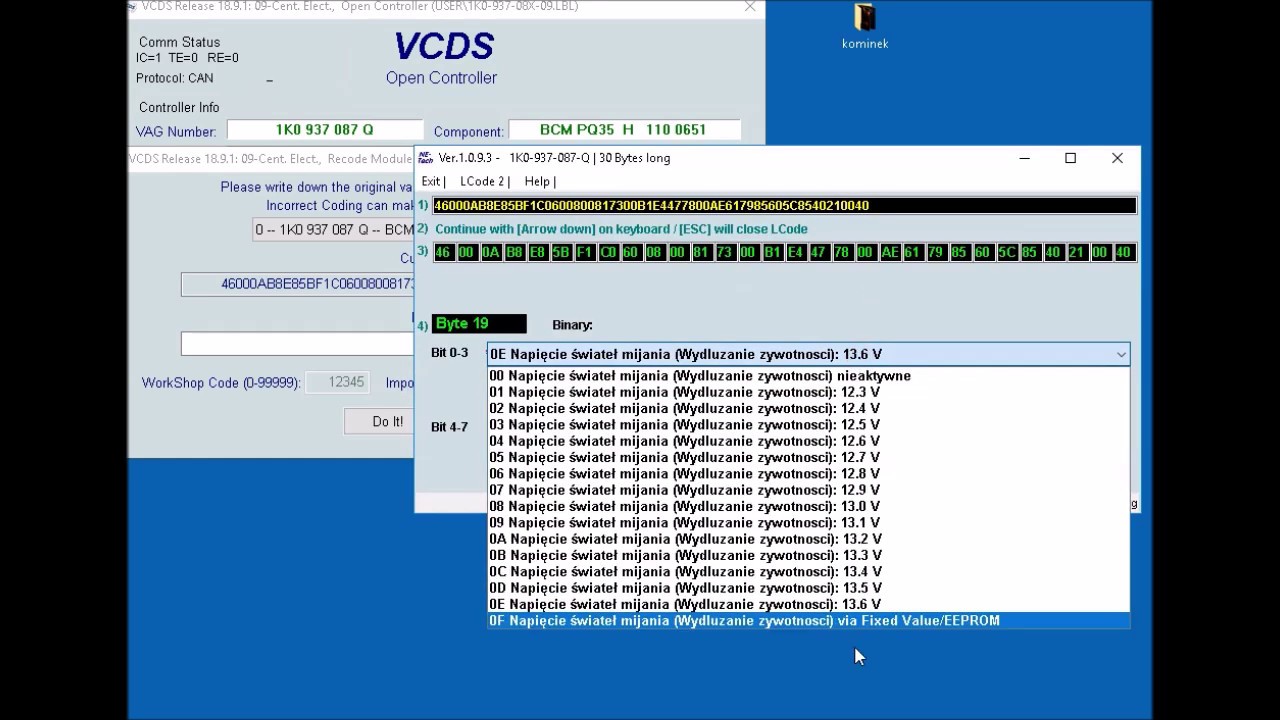The height and width of the screenshot is (720, 1280).
Task: Select byte 61 in byte row
Action: (x=912, y=253)
